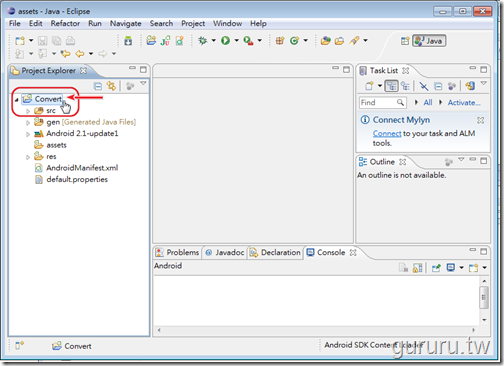The width and height of the screenshot is (504, 366).
Task: Toggle Pin Console in Console toolbar
Action: coord(436,268)
